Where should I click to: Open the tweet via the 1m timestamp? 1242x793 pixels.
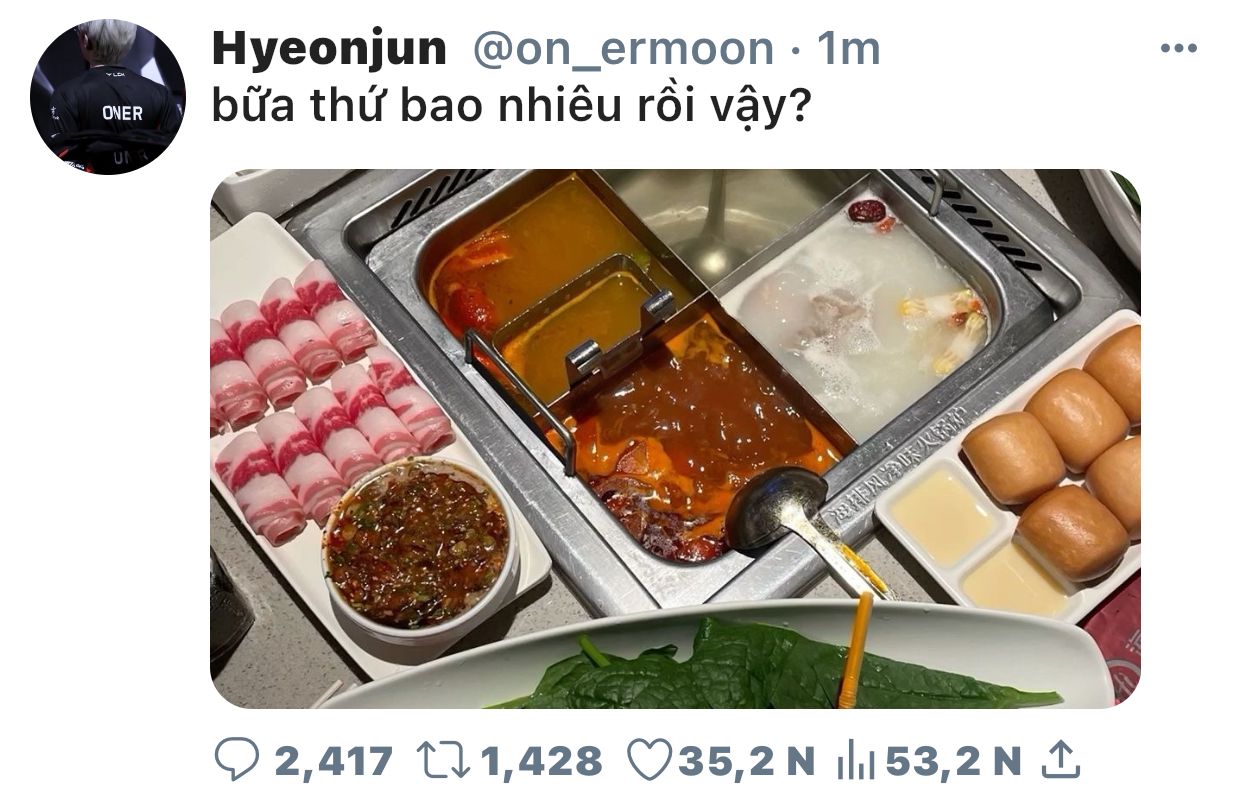pos(848,49)
